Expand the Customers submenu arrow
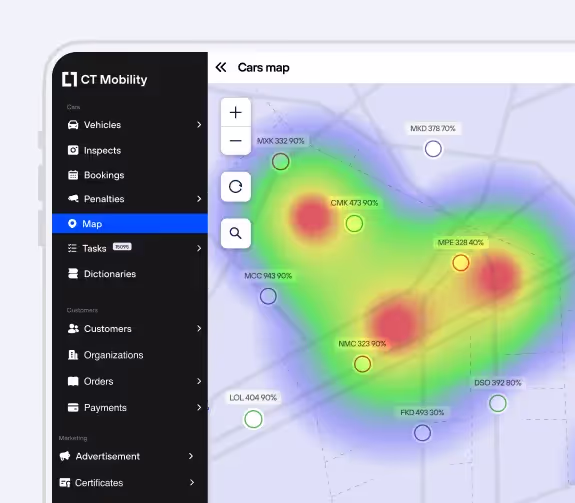Viewport: 575px width, 503px height. (199, 328)
